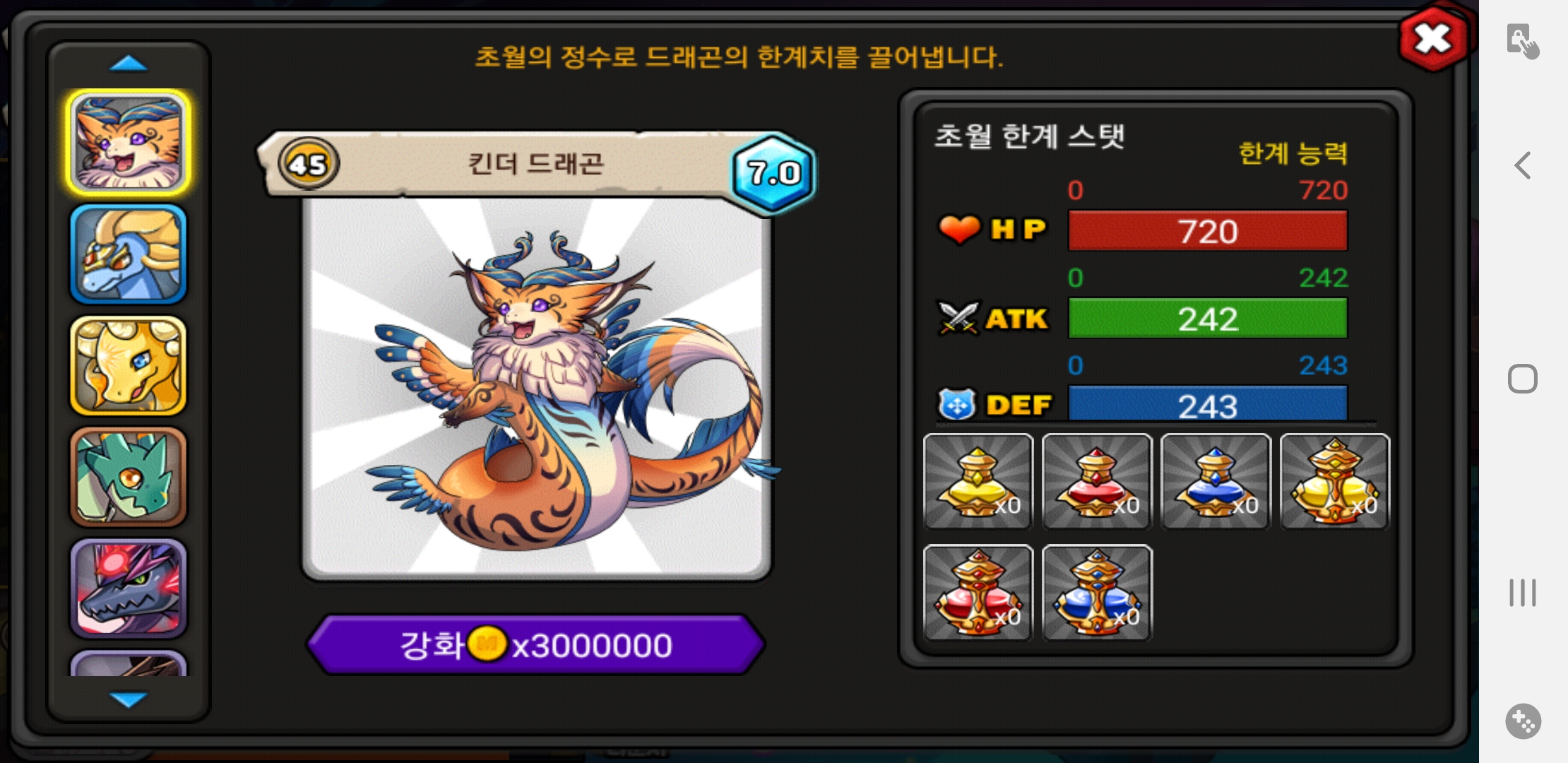Viewport: 1568px width, 763px height.
Task: Select the red single-bulb essence potion
Action: coord(1097,481)
